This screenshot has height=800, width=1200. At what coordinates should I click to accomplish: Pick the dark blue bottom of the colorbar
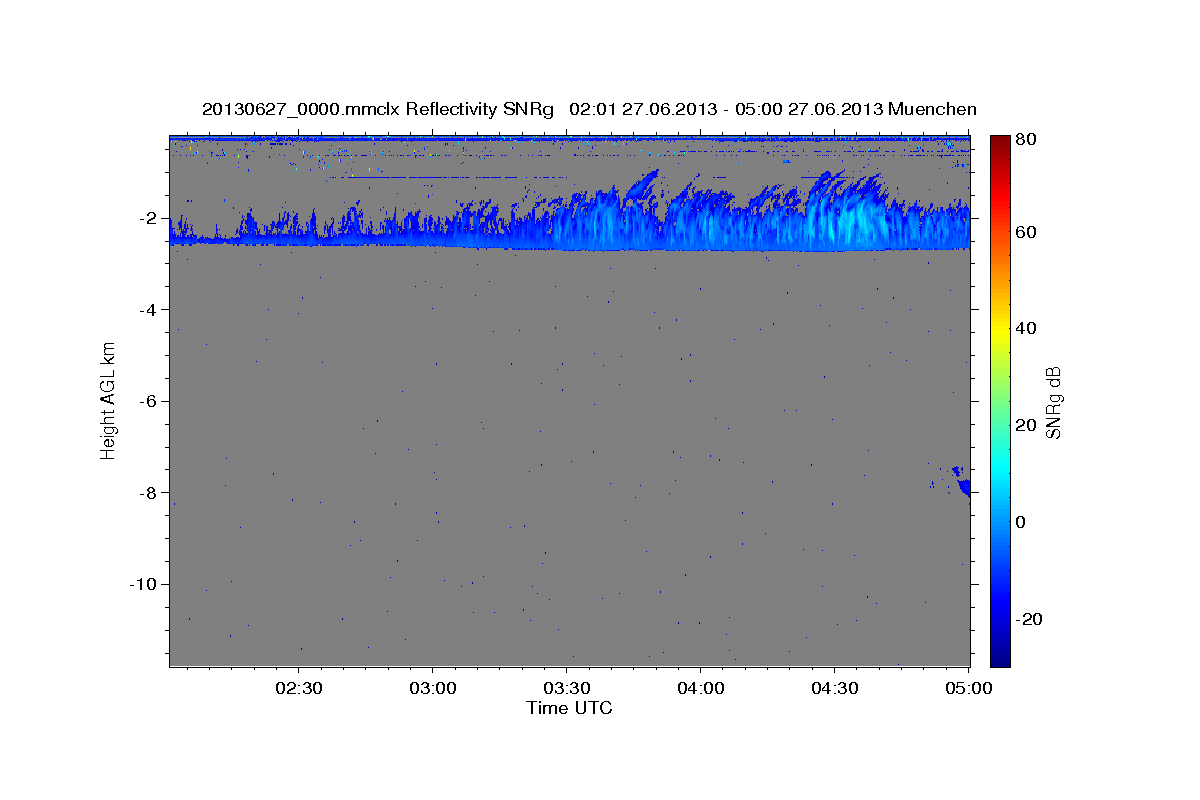(1000, 658)
